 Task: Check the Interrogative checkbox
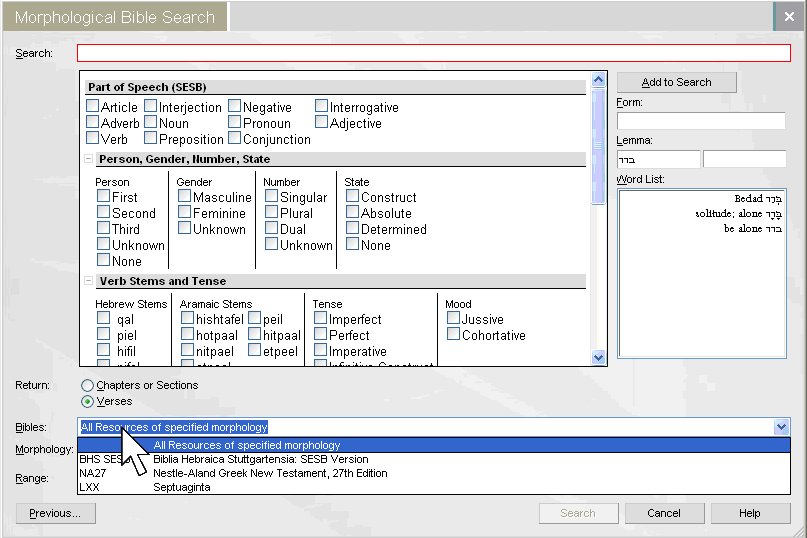click(322, 106)
